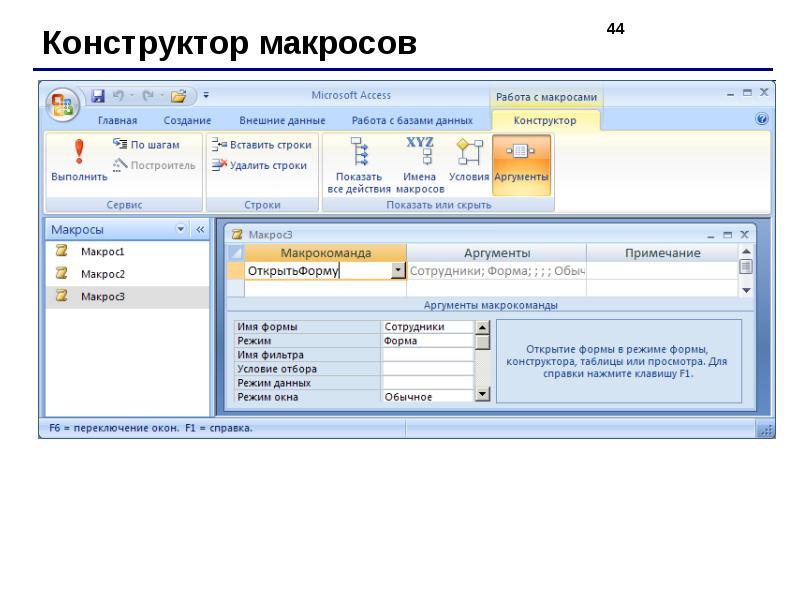Viewport: 800px width, 600px height.
Task: Click the blue help question mark icon
Action: tap(762, 119)
